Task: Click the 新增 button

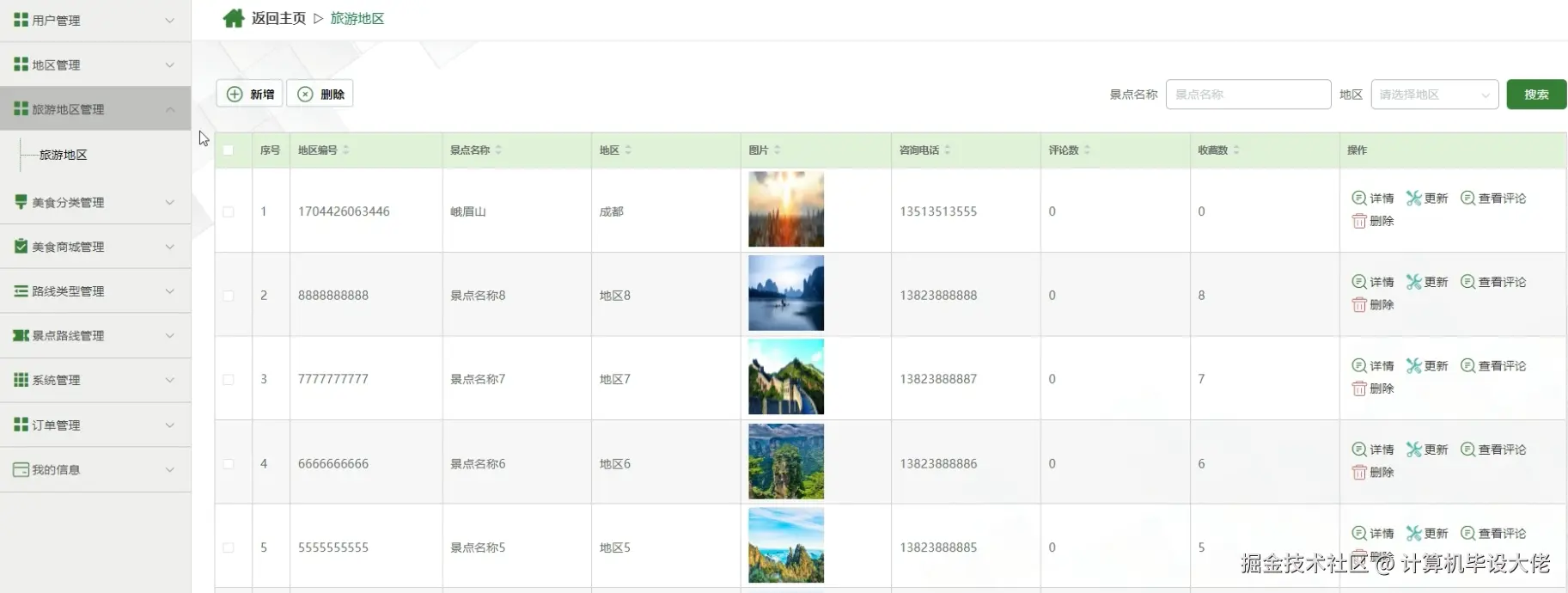Action: [x=249, y=94]
